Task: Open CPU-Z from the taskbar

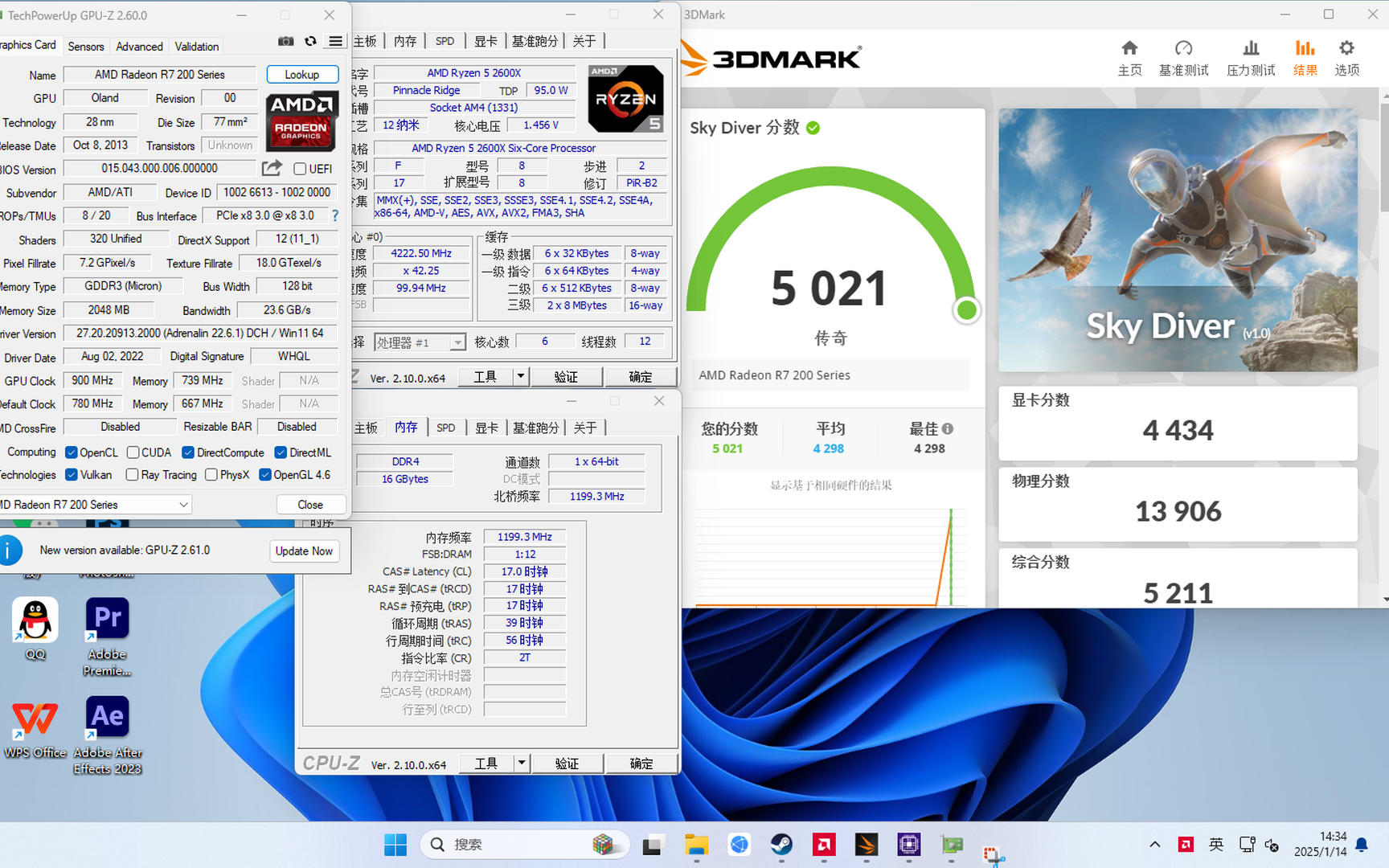Action: coord(909,845)
